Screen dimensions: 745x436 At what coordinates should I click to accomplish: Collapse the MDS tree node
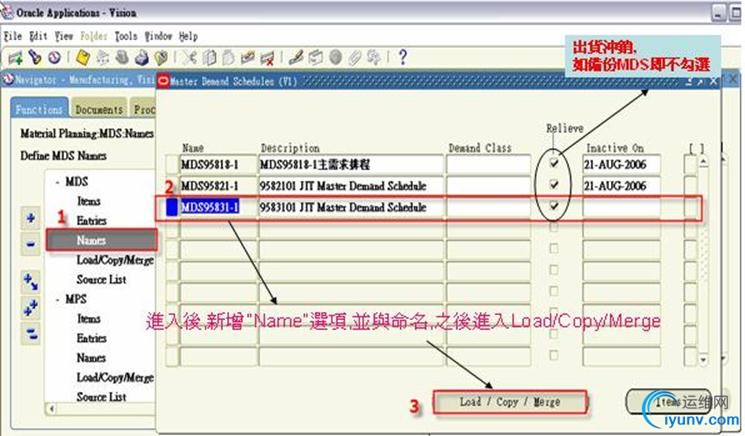pyautogui.click(x=57, y=182)
